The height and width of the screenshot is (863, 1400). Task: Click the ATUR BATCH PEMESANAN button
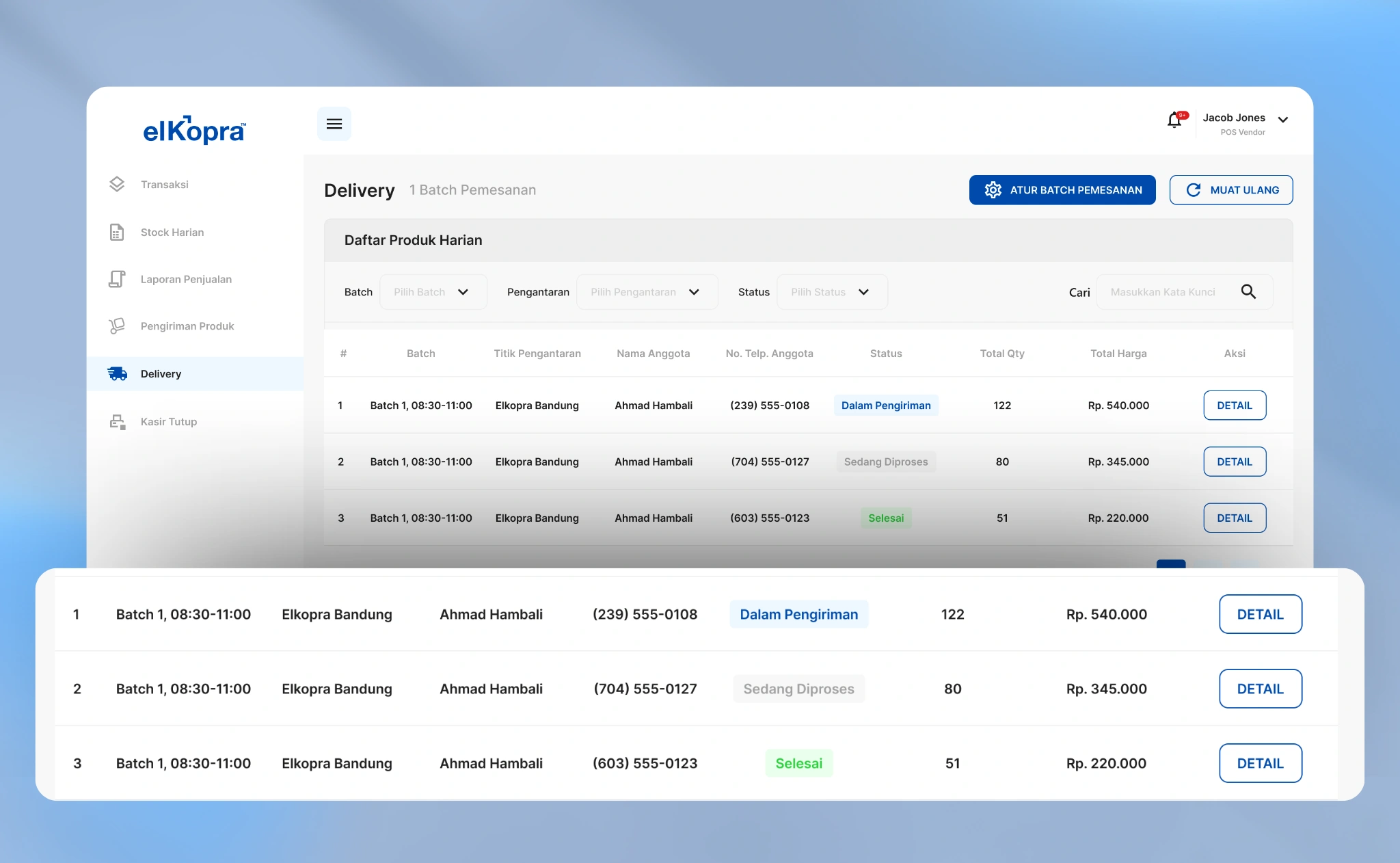click(x=1062, y=190)
